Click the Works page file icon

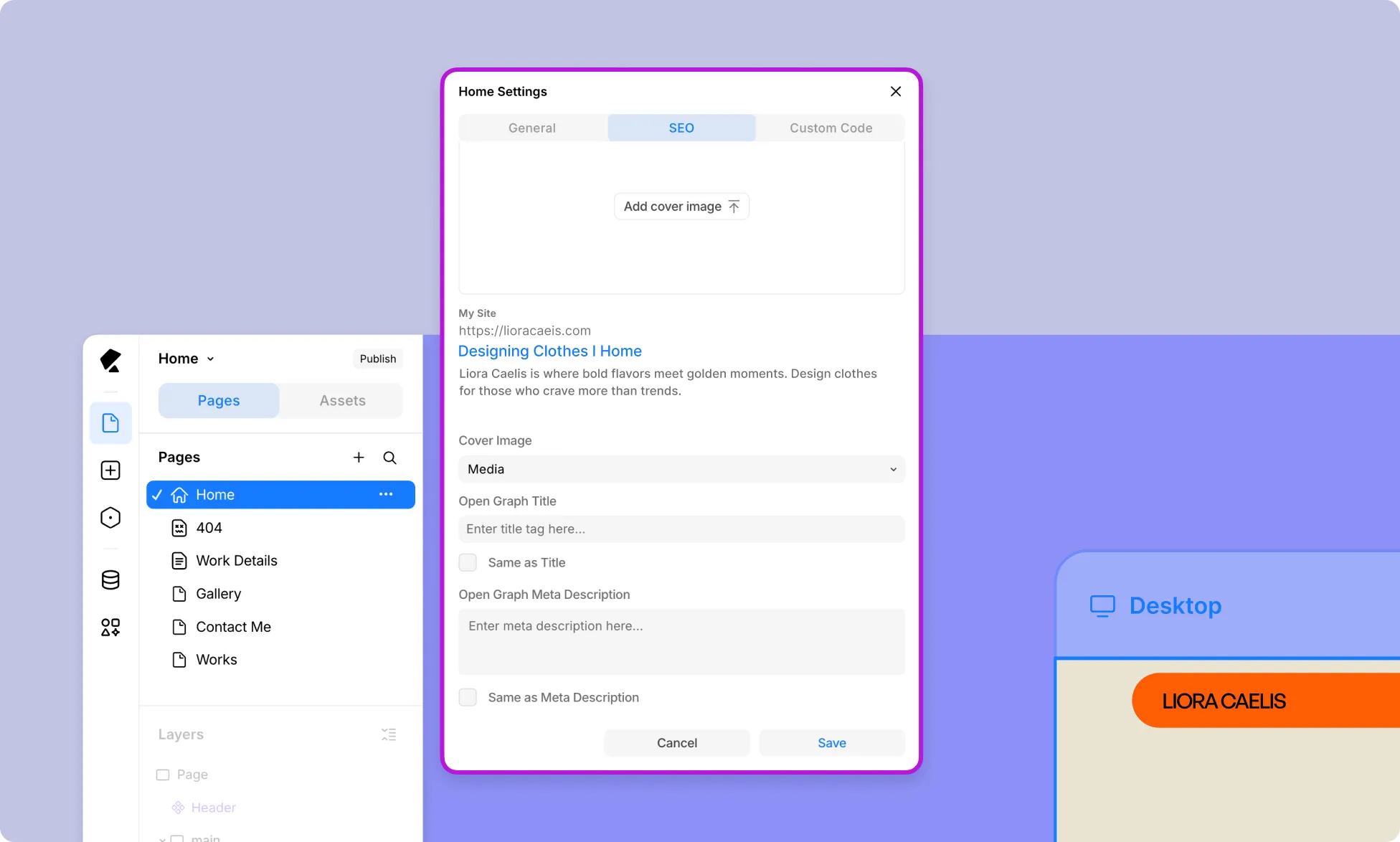tap(179, 660)
